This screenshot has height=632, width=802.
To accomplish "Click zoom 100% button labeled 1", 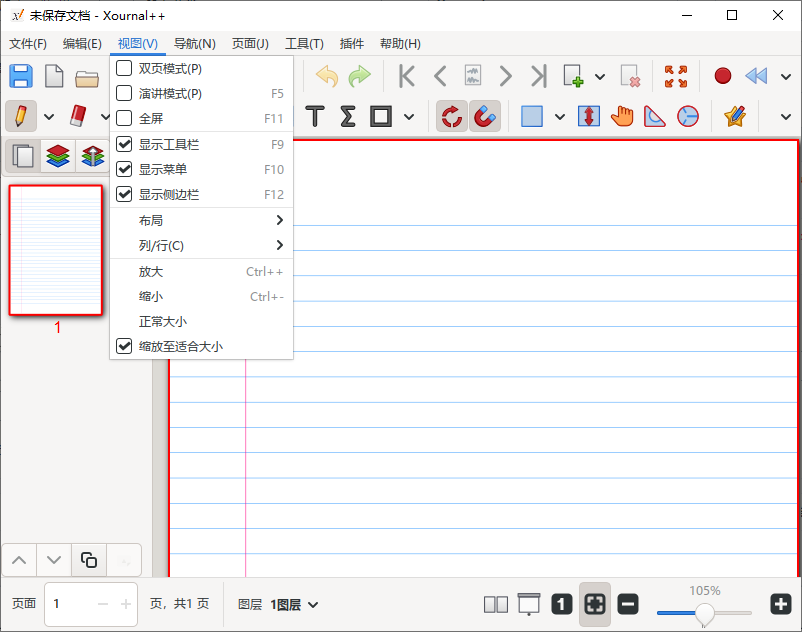I will pyautogui.click(x=562, y=604).
